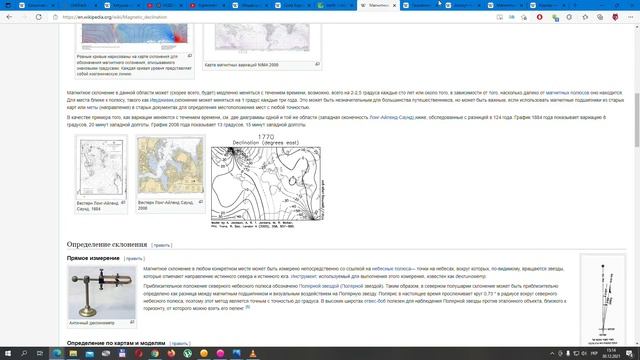Open File Explorer from the taskbar
The width and height of the screenshot is (640, 360).
click(x=73, y=353)
